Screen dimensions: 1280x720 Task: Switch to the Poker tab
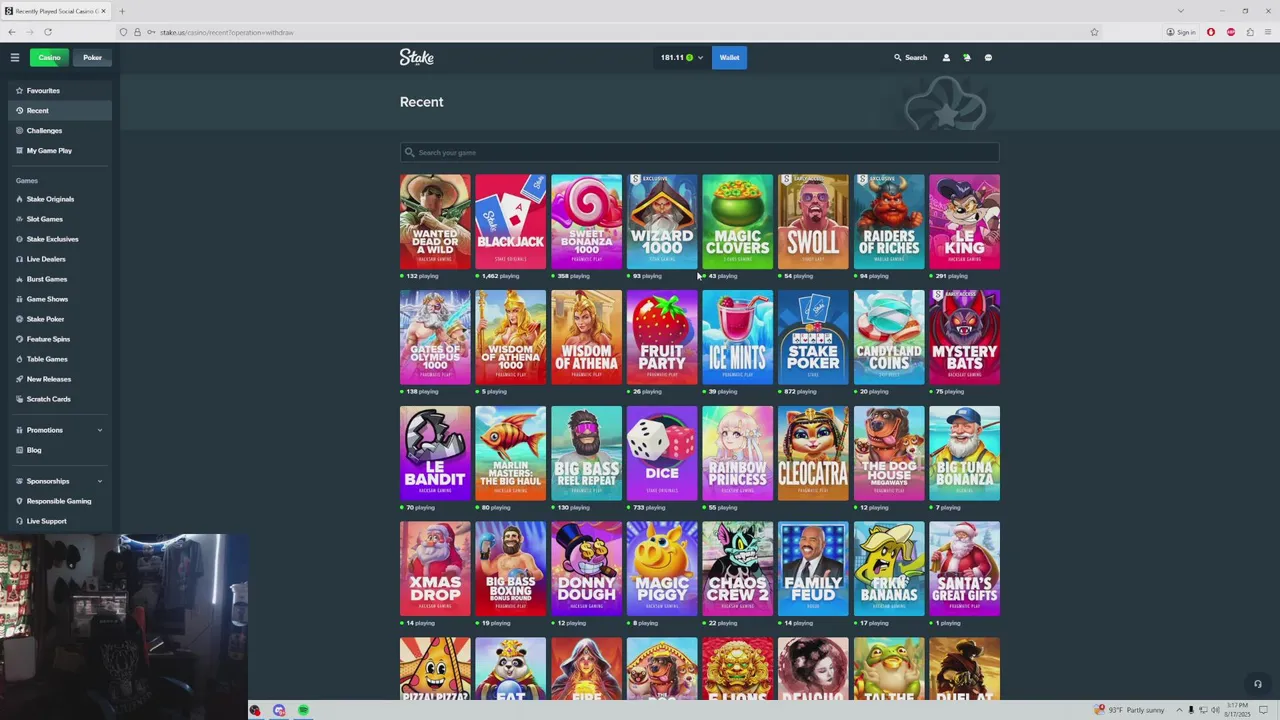click(92, 58)
